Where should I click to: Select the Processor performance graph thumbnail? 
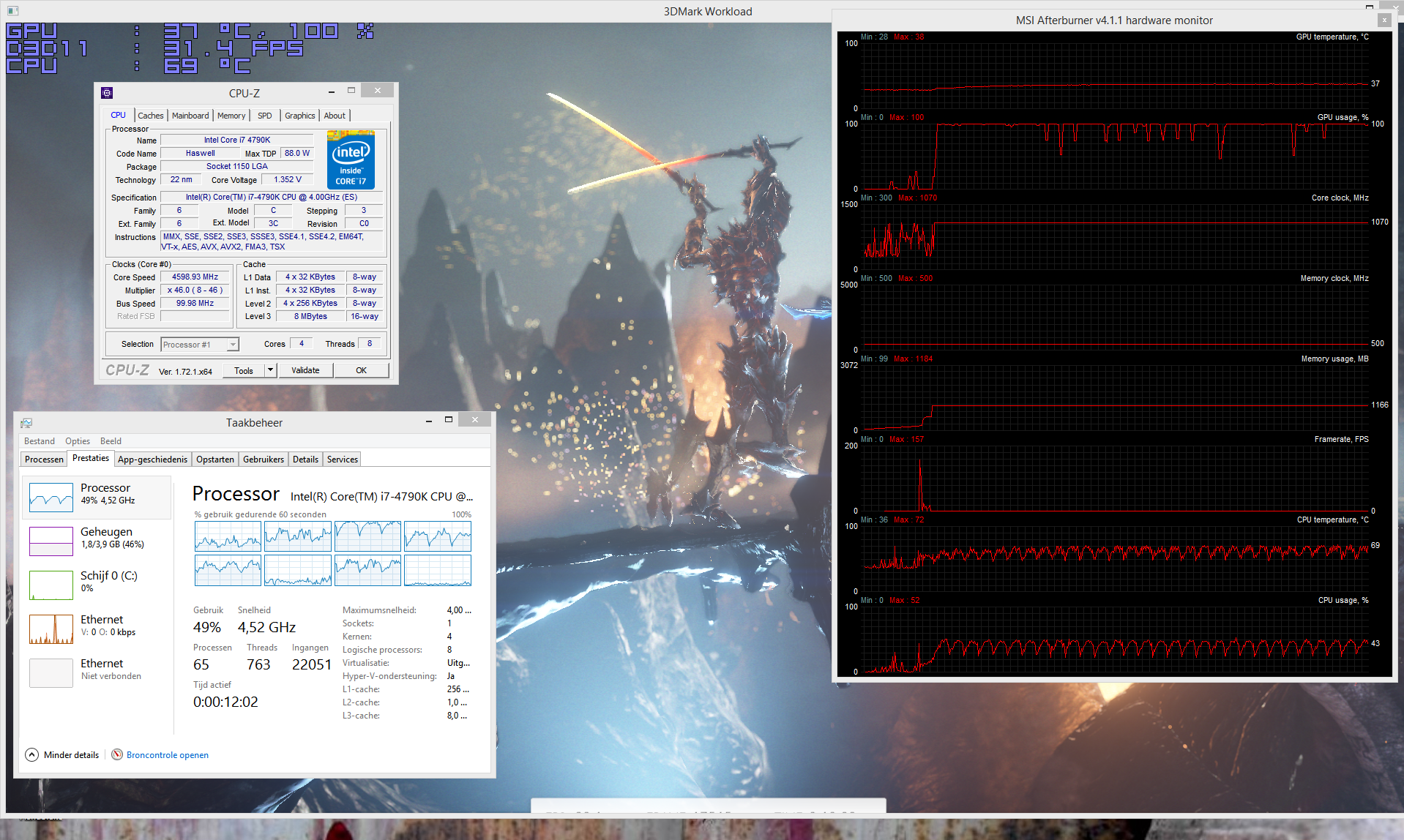(x=51, y=498)
